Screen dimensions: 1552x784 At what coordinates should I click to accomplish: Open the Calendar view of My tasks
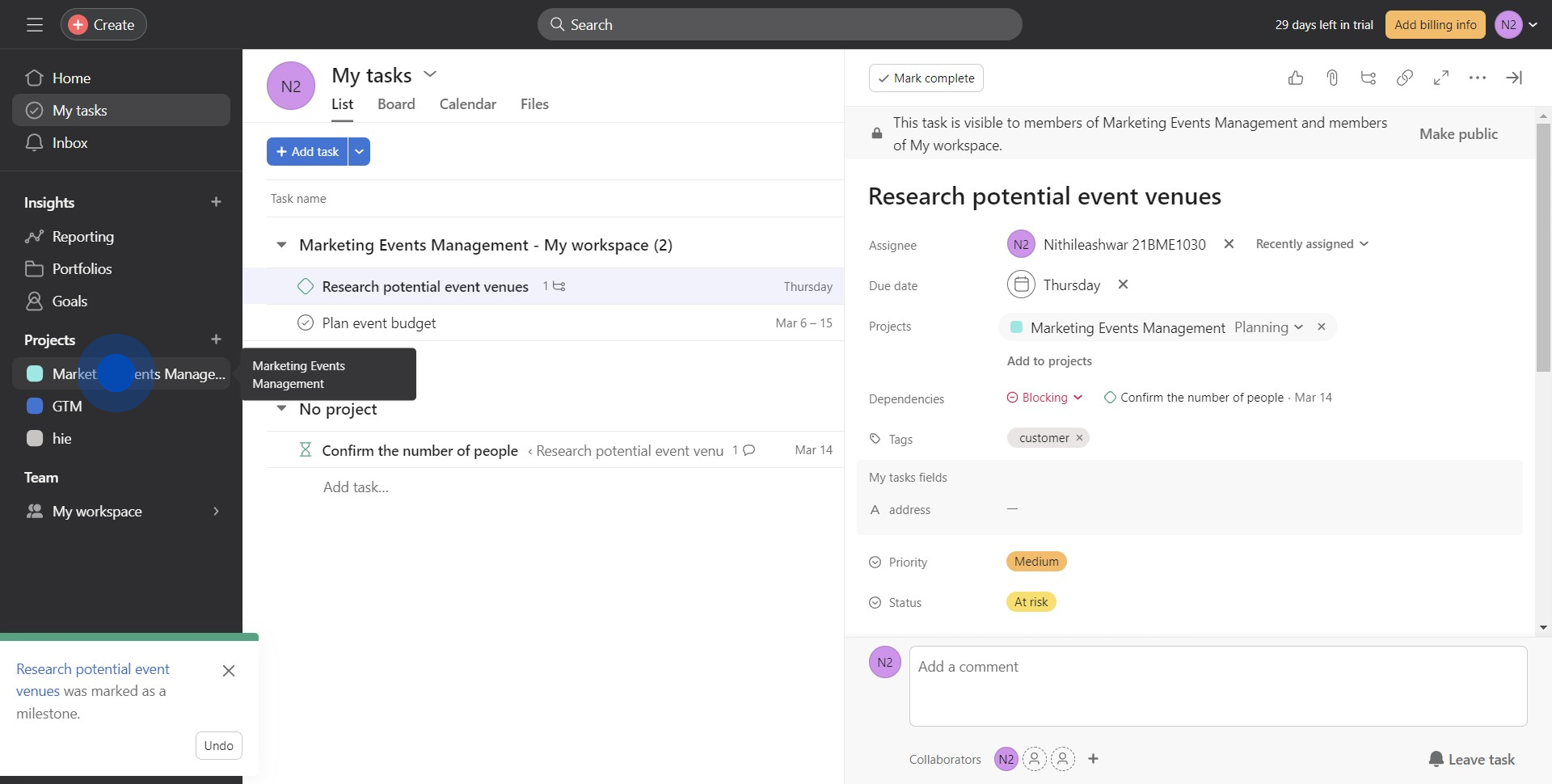tap(467, 103)
